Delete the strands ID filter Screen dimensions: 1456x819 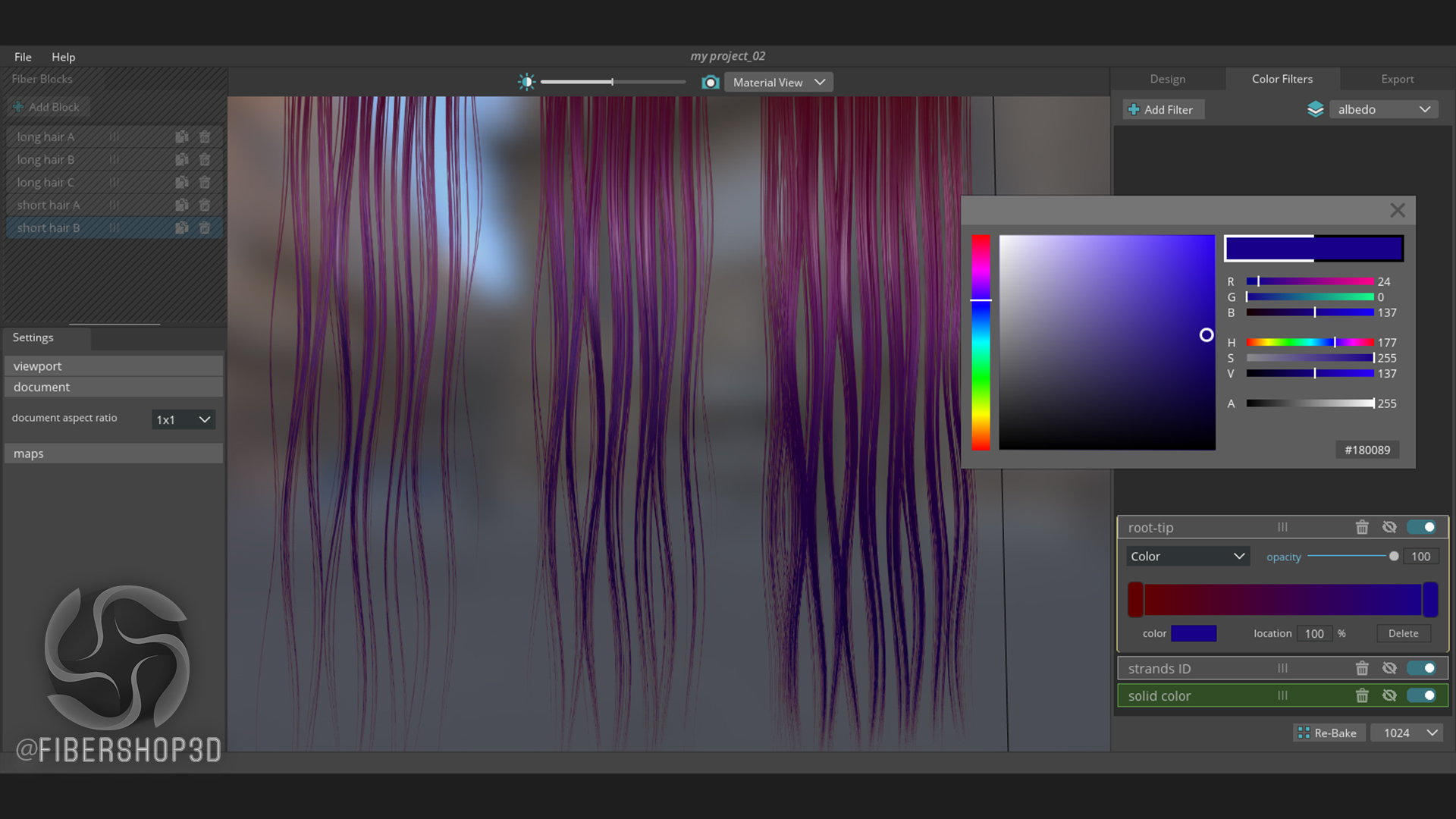pyautogui.click(x=1362, y=668)
